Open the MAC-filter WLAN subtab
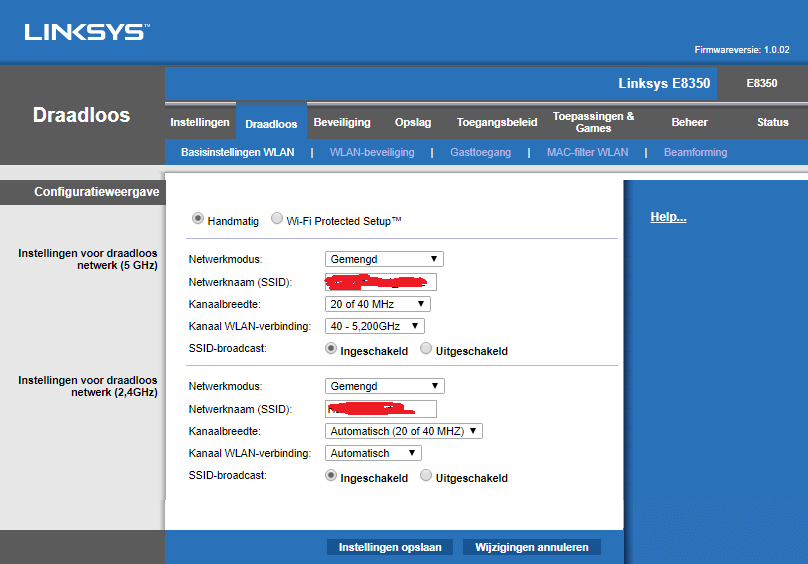 (587, 152)
